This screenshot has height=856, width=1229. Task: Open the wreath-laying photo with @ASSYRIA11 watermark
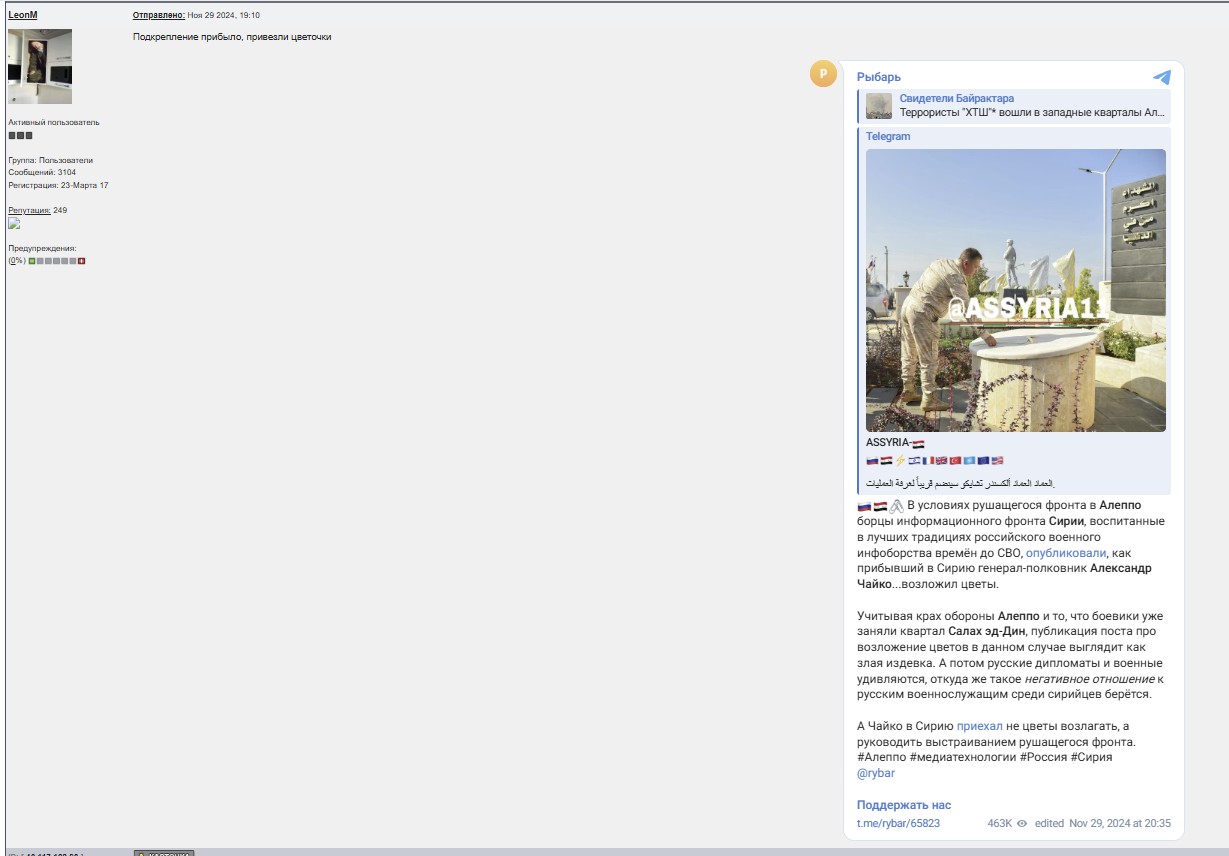(1016, 290)
